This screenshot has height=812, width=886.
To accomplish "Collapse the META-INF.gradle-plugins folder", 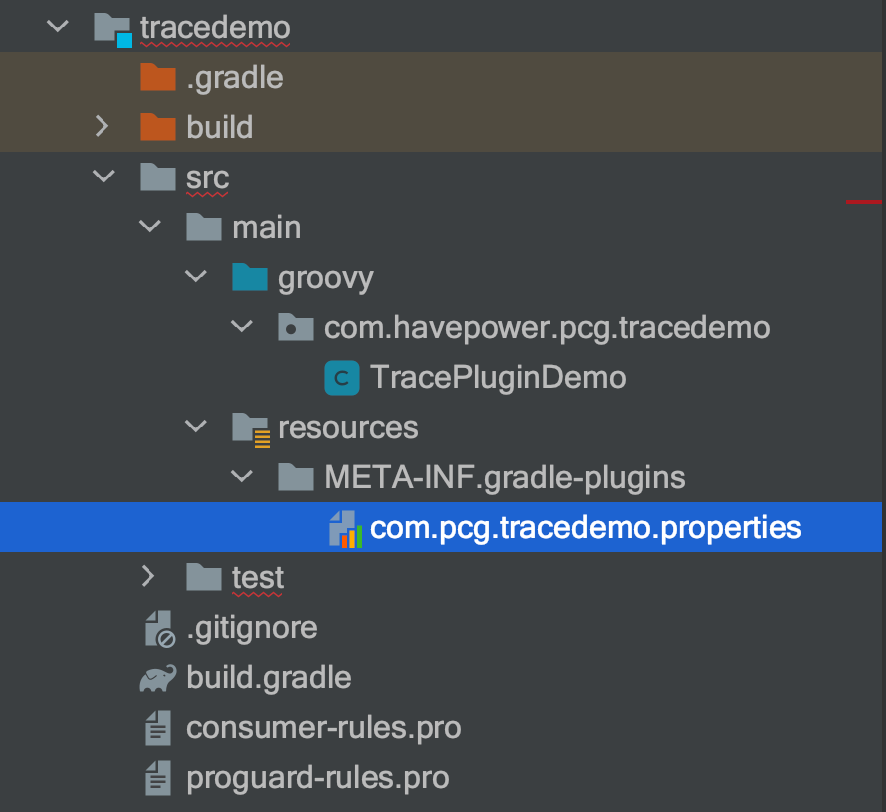I will tap(241, 477).
